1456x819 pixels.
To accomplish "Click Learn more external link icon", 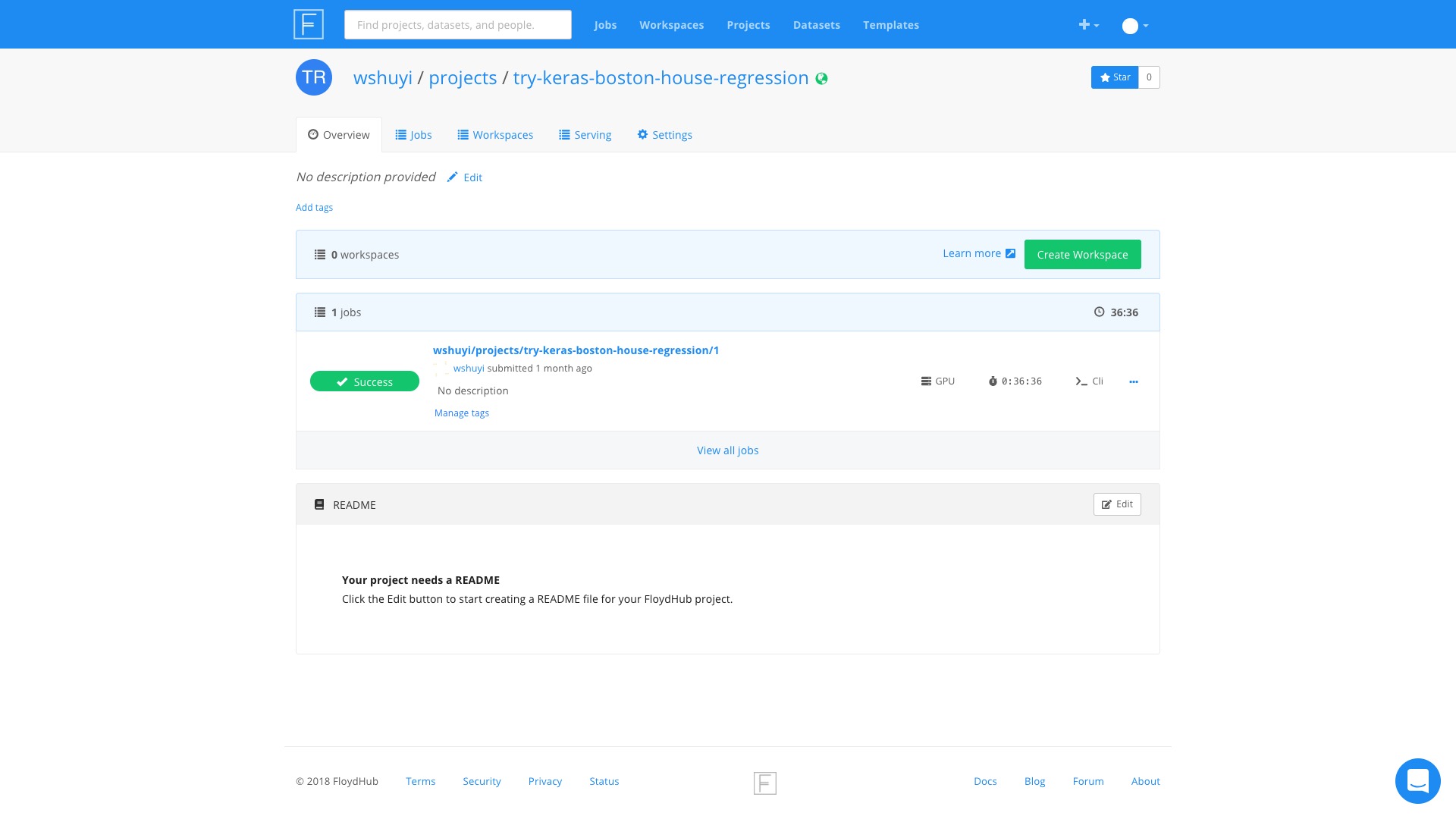I will 1010,253.
